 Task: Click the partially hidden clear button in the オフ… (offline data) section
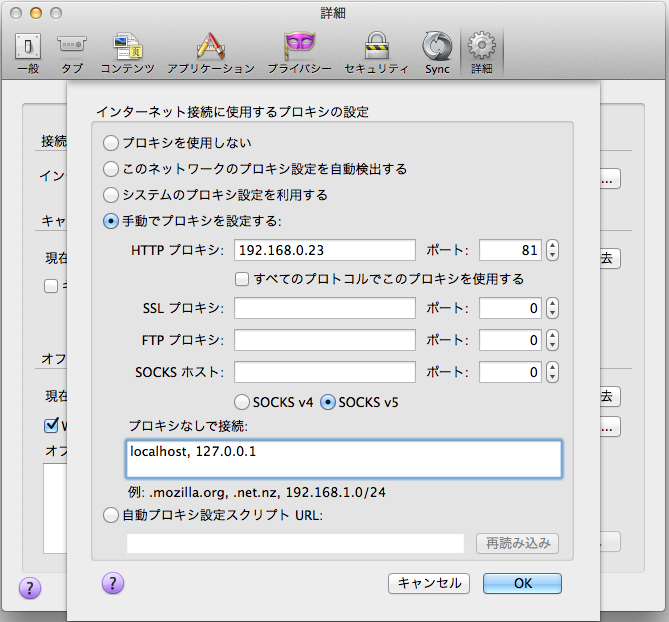click(610, 397)
